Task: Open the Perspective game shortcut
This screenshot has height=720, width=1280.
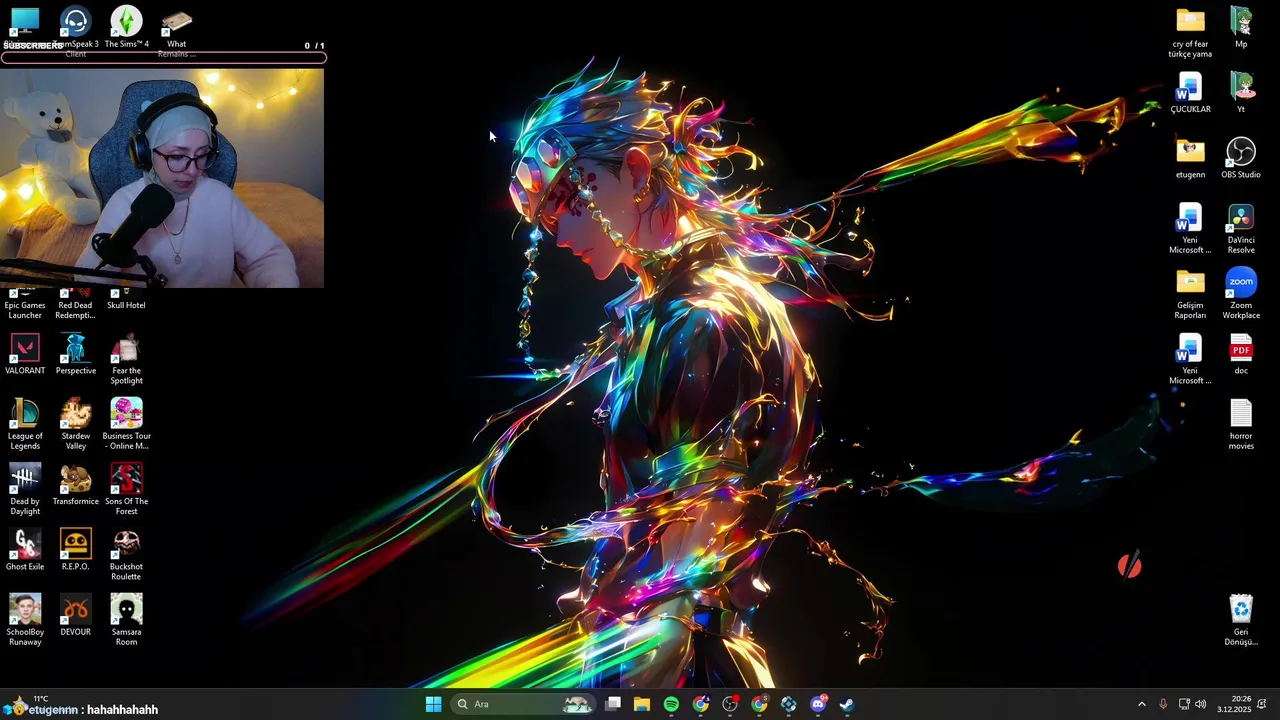Action: coord(76,349)
